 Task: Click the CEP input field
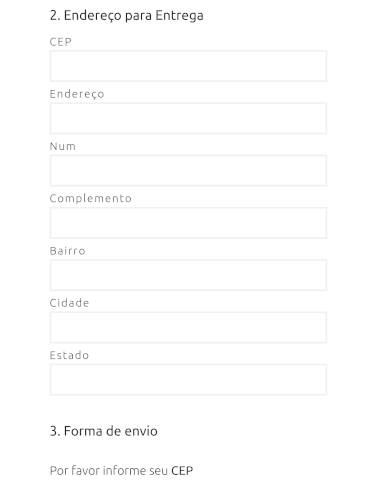click(188, 66)
